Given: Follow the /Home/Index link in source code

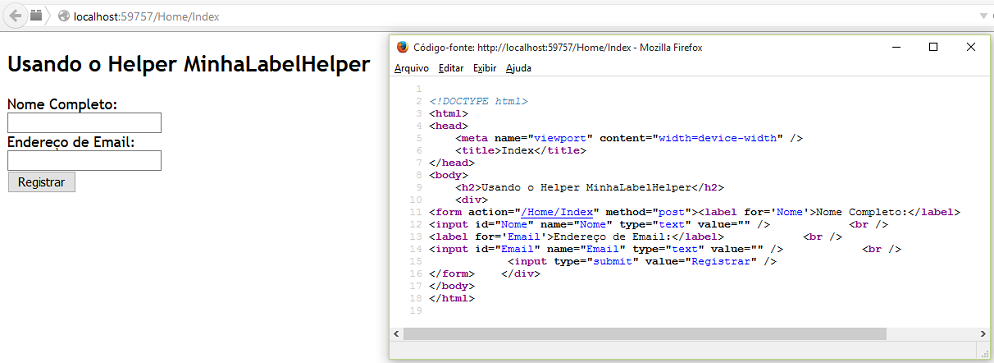Looking at the screenshot, I should click(557, 212).
